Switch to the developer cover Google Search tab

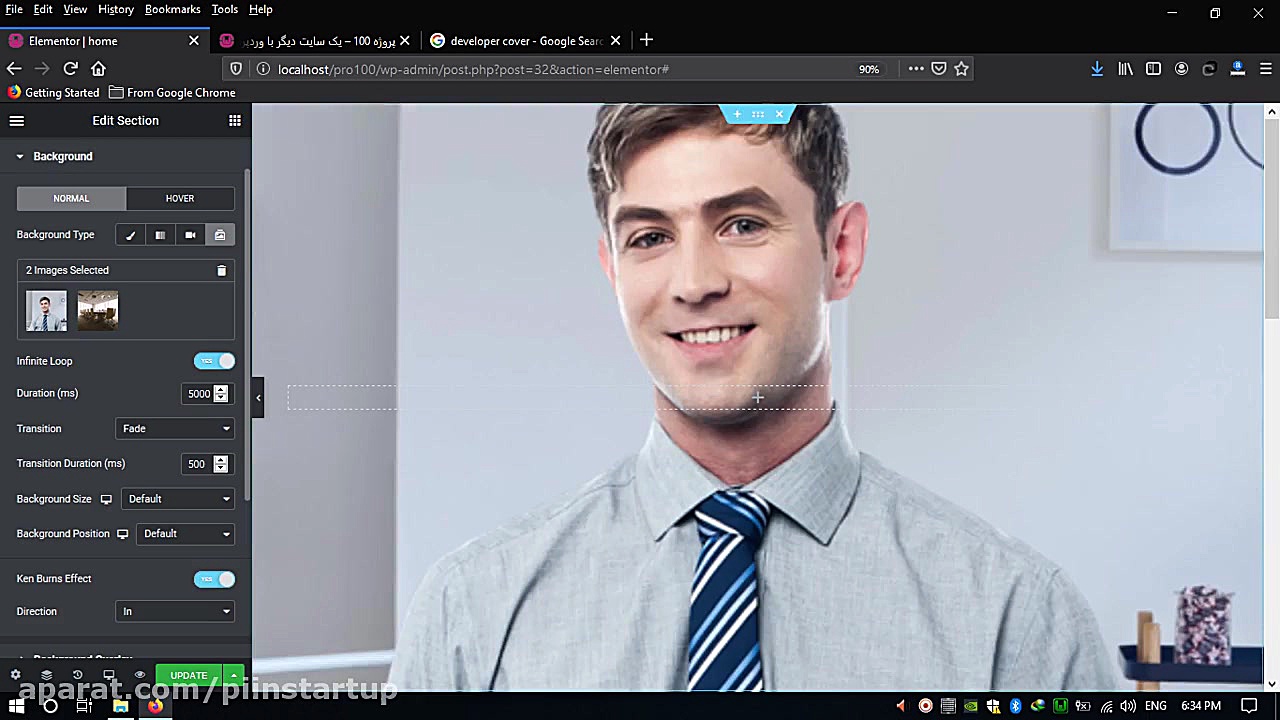coord(525,41)
